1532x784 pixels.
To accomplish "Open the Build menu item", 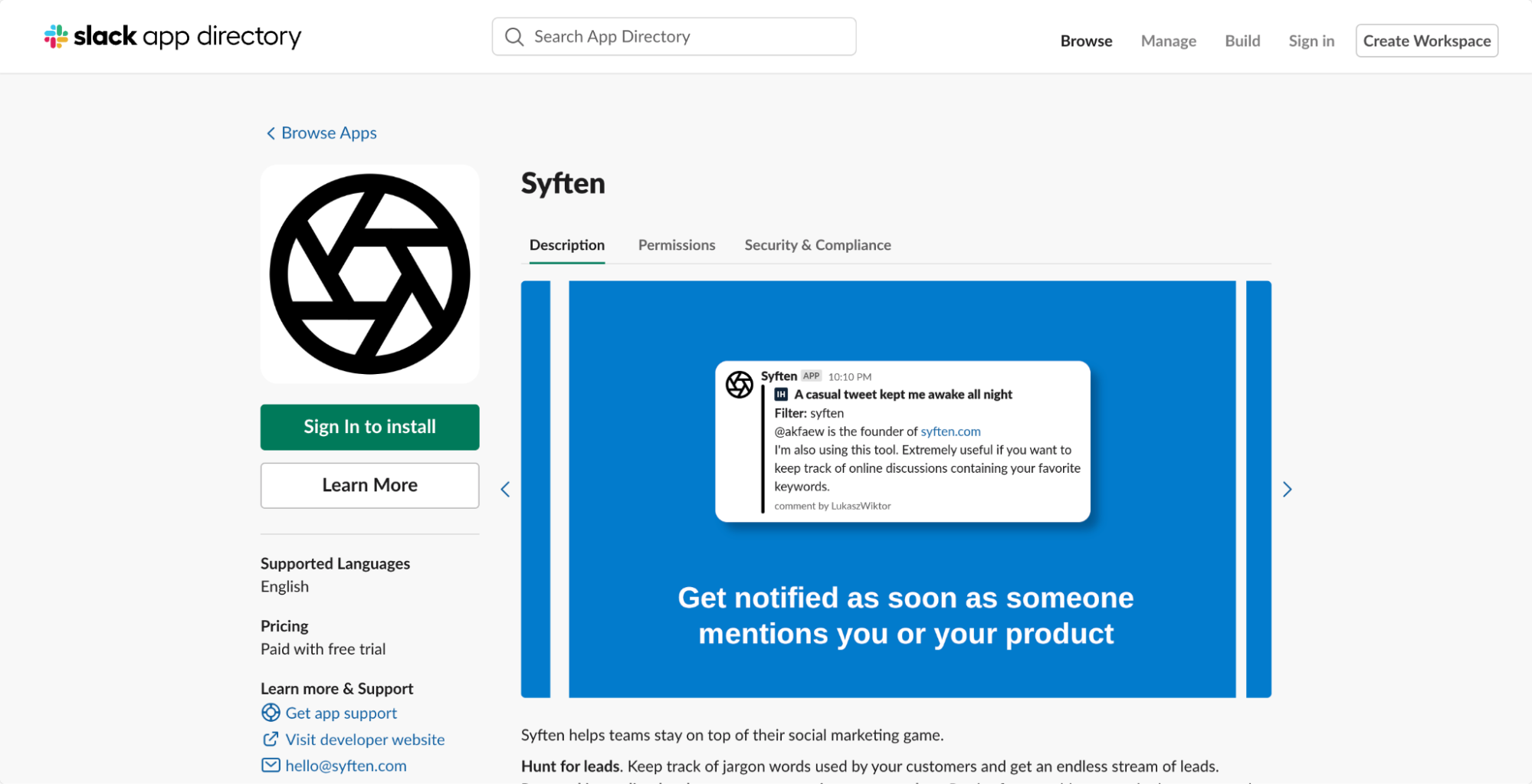I will pos(1242,41).
